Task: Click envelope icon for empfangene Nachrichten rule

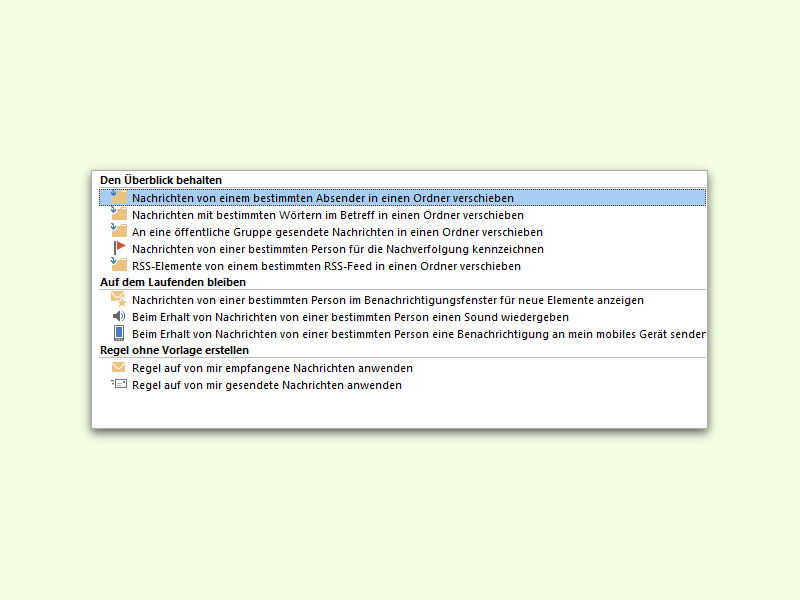Action: click(118, 367)
